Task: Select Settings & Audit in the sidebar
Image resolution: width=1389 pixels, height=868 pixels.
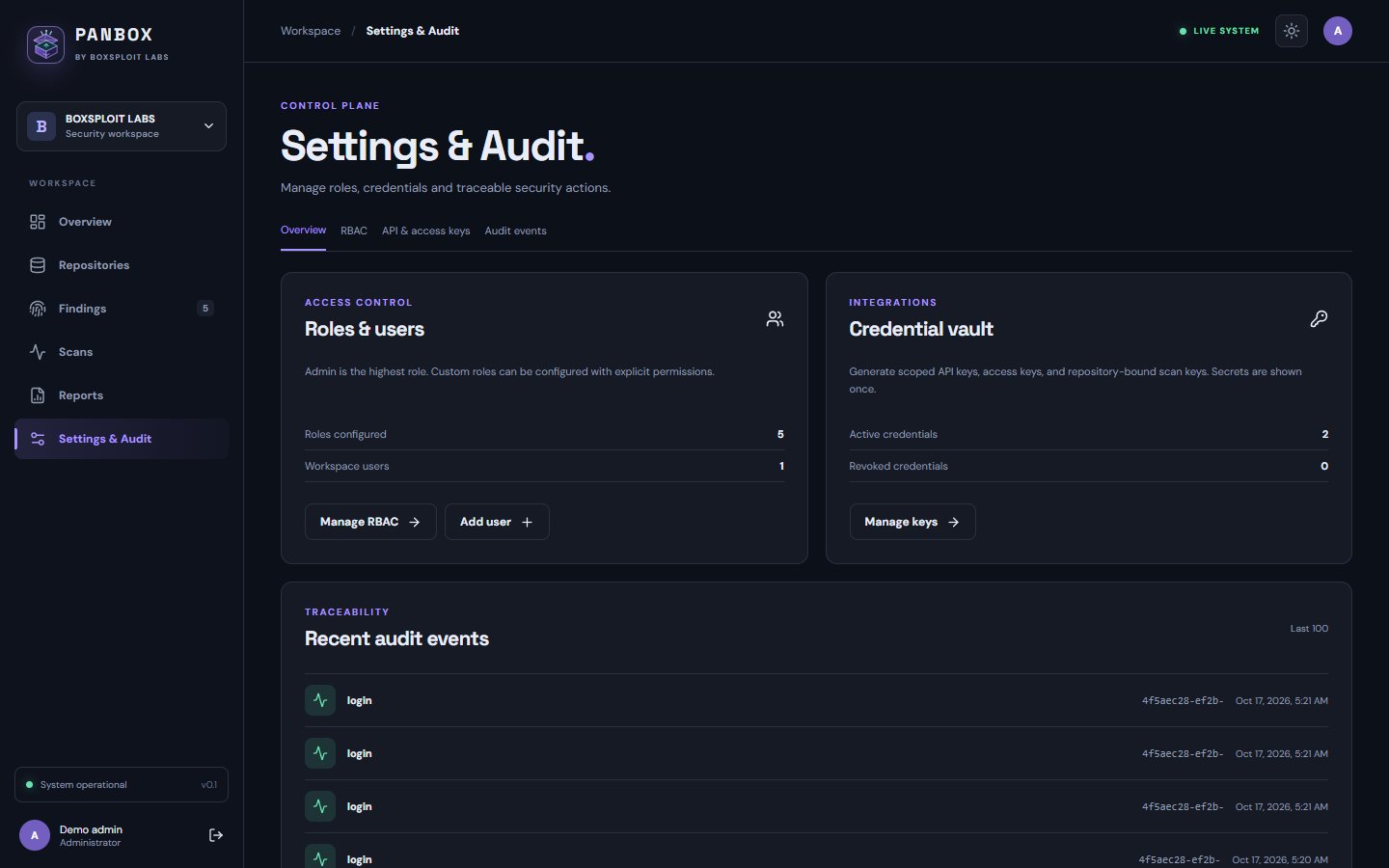Action: pos(122,439)
